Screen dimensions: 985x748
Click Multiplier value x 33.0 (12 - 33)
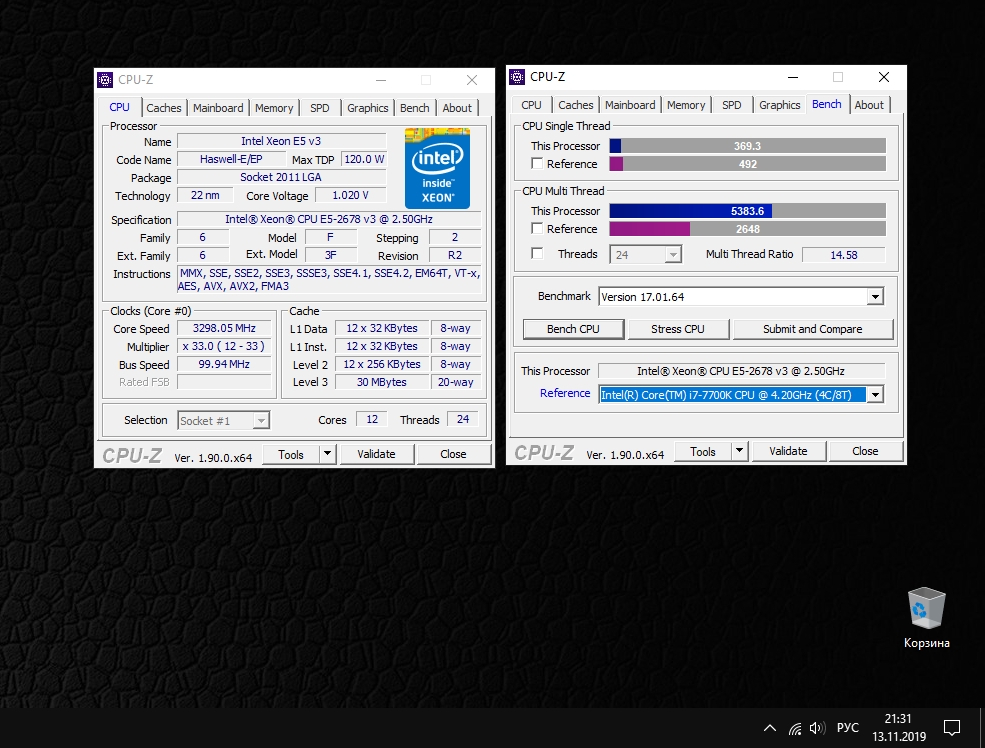coord(224,346)
